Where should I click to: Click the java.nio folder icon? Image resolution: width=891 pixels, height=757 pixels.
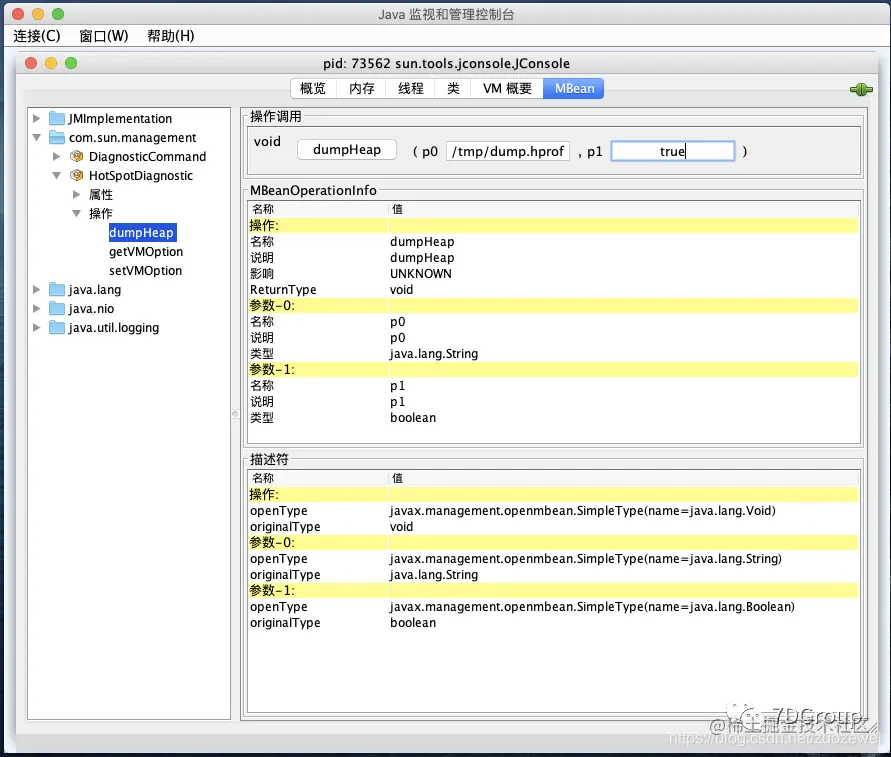tap(57, 309)
